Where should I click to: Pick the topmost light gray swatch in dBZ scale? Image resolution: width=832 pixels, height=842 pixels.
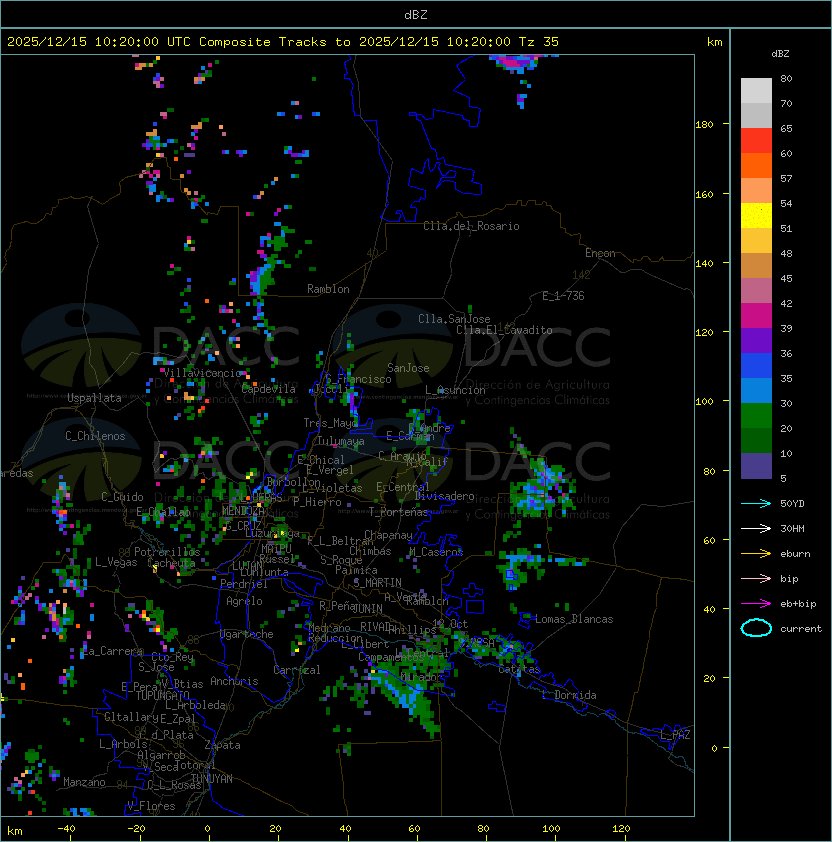(756, 91)
